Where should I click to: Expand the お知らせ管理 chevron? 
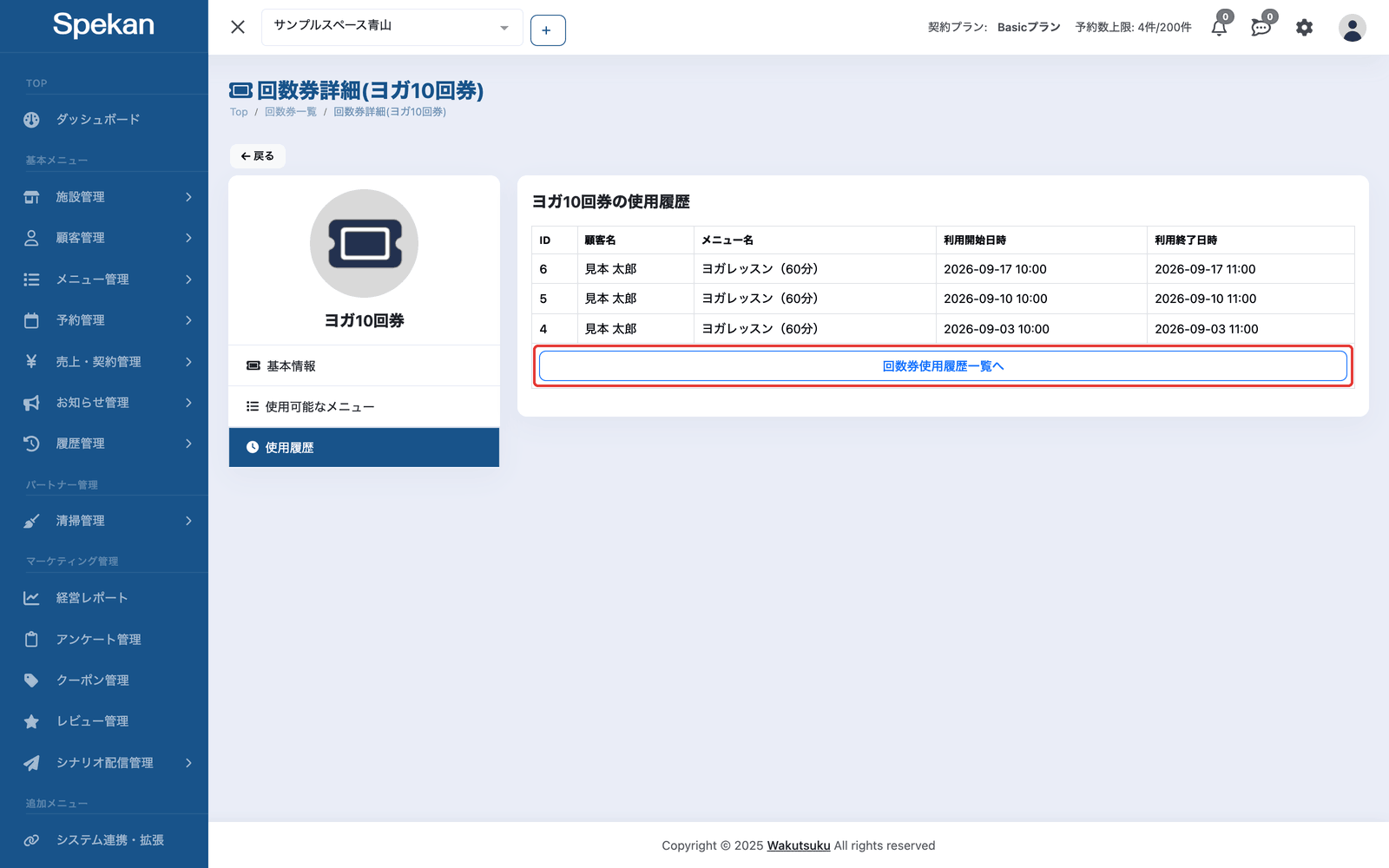188,403
